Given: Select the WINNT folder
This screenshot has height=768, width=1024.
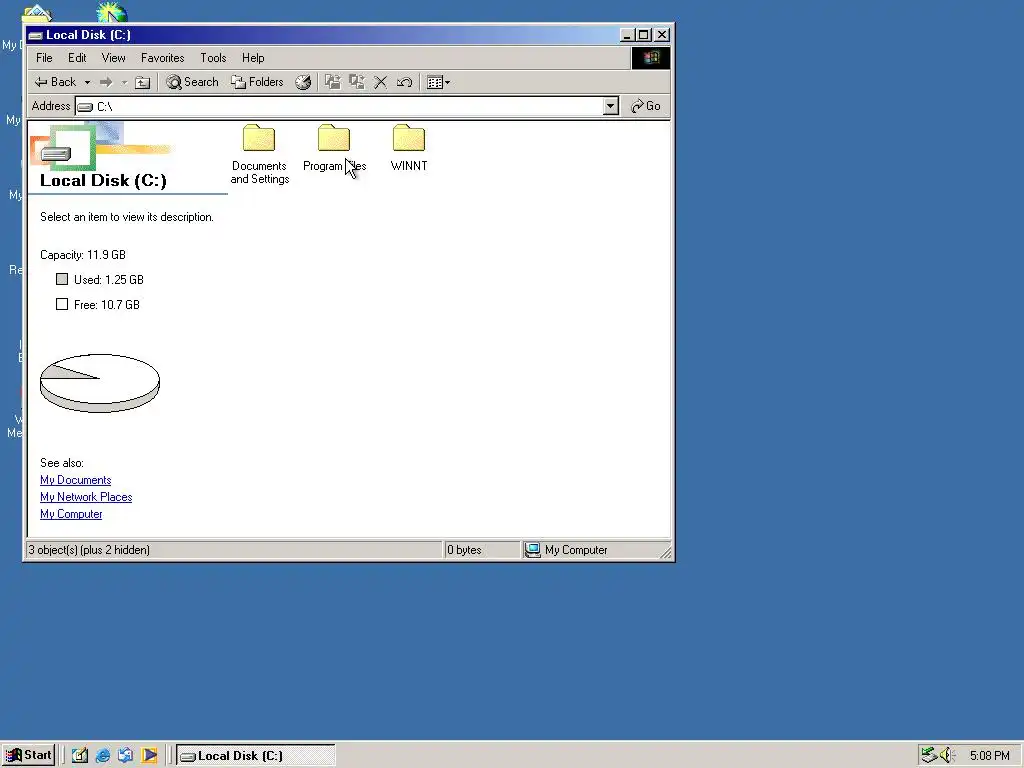Looking at the screenshot, I should click(409, 149).
